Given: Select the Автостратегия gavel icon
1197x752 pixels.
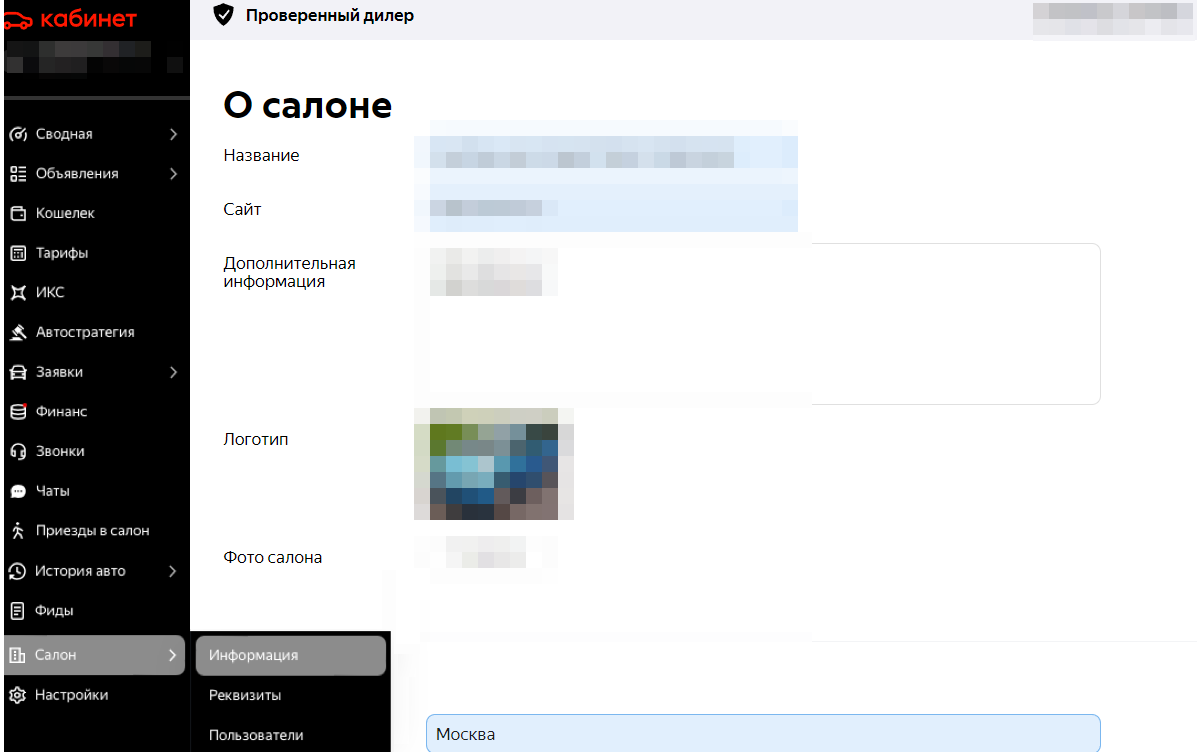Looking at the screenshot, I should coord(17,332).
